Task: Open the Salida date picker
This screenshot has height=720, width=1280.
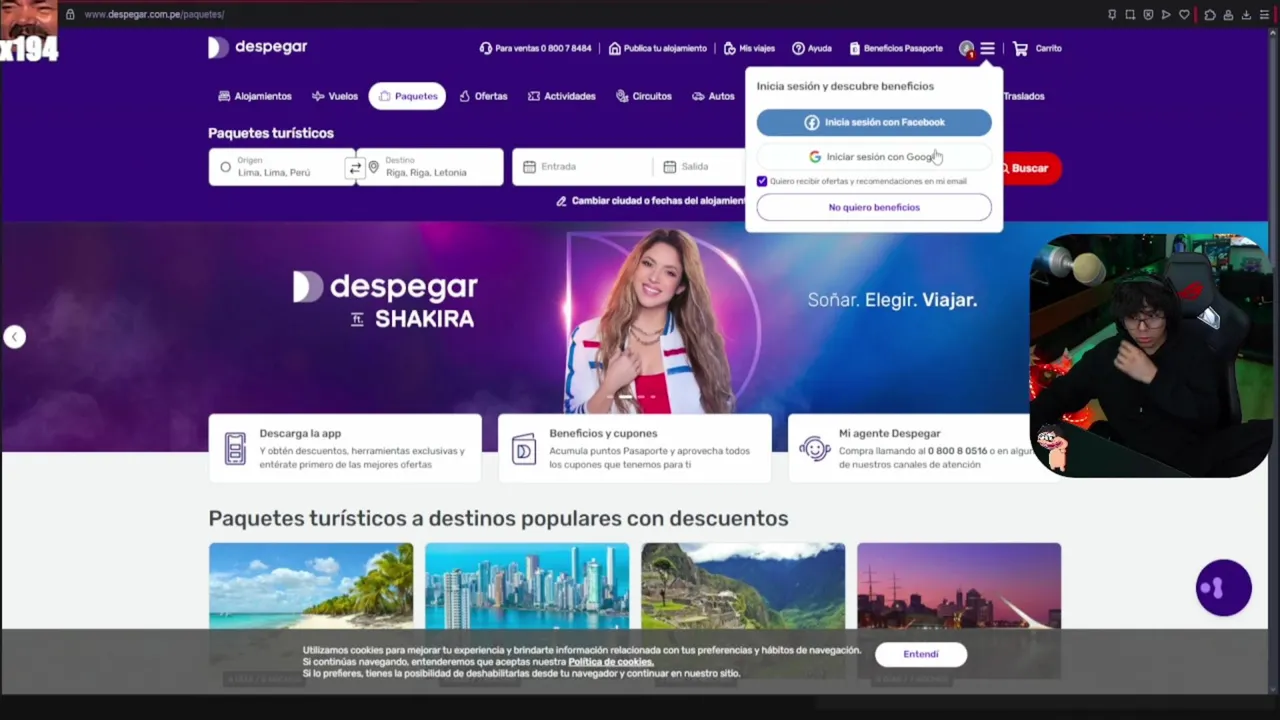Action: pos(700,167)
